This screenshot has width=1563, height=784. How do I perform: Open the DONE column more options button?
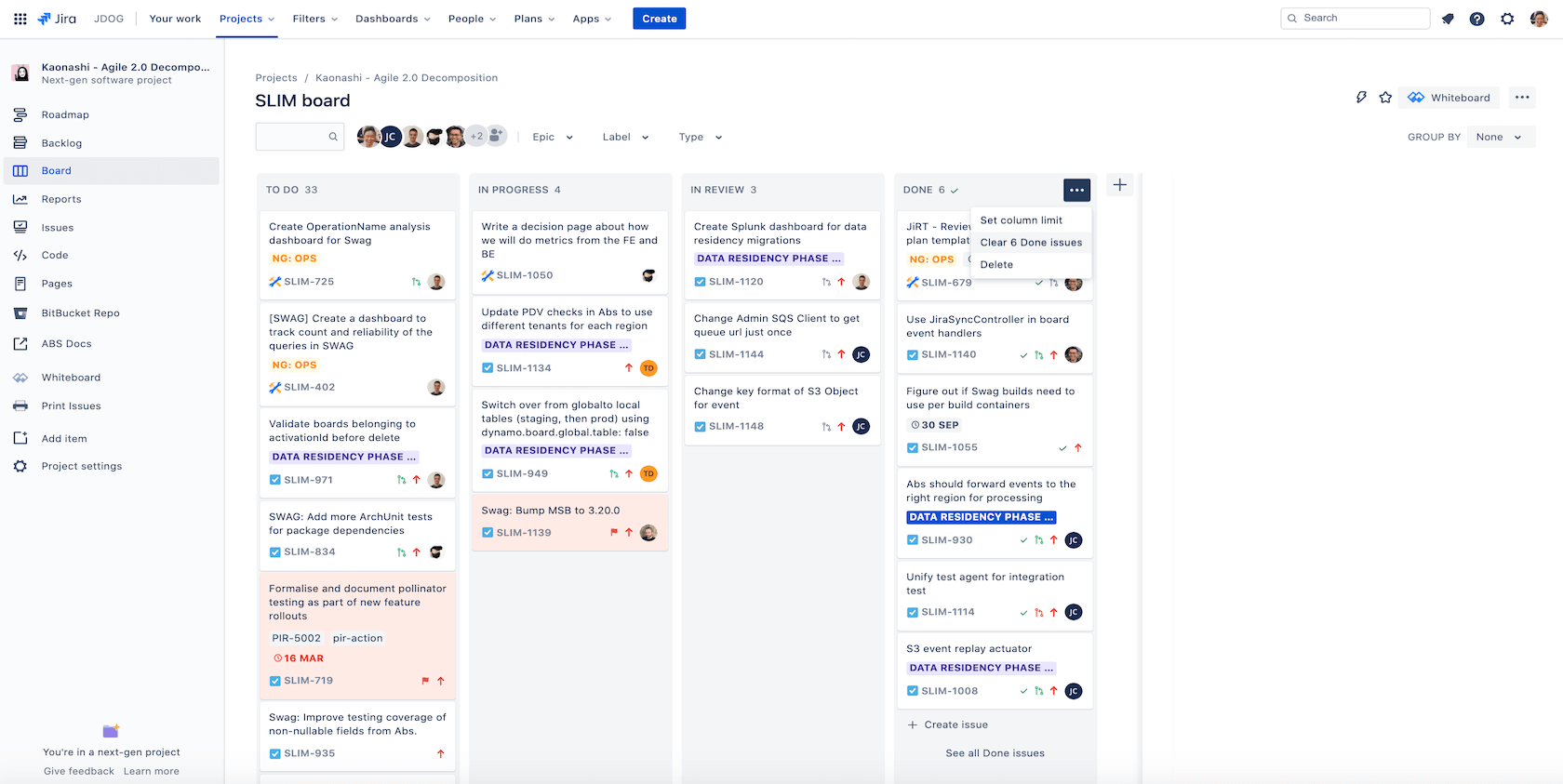click(x=1076, y=190)
